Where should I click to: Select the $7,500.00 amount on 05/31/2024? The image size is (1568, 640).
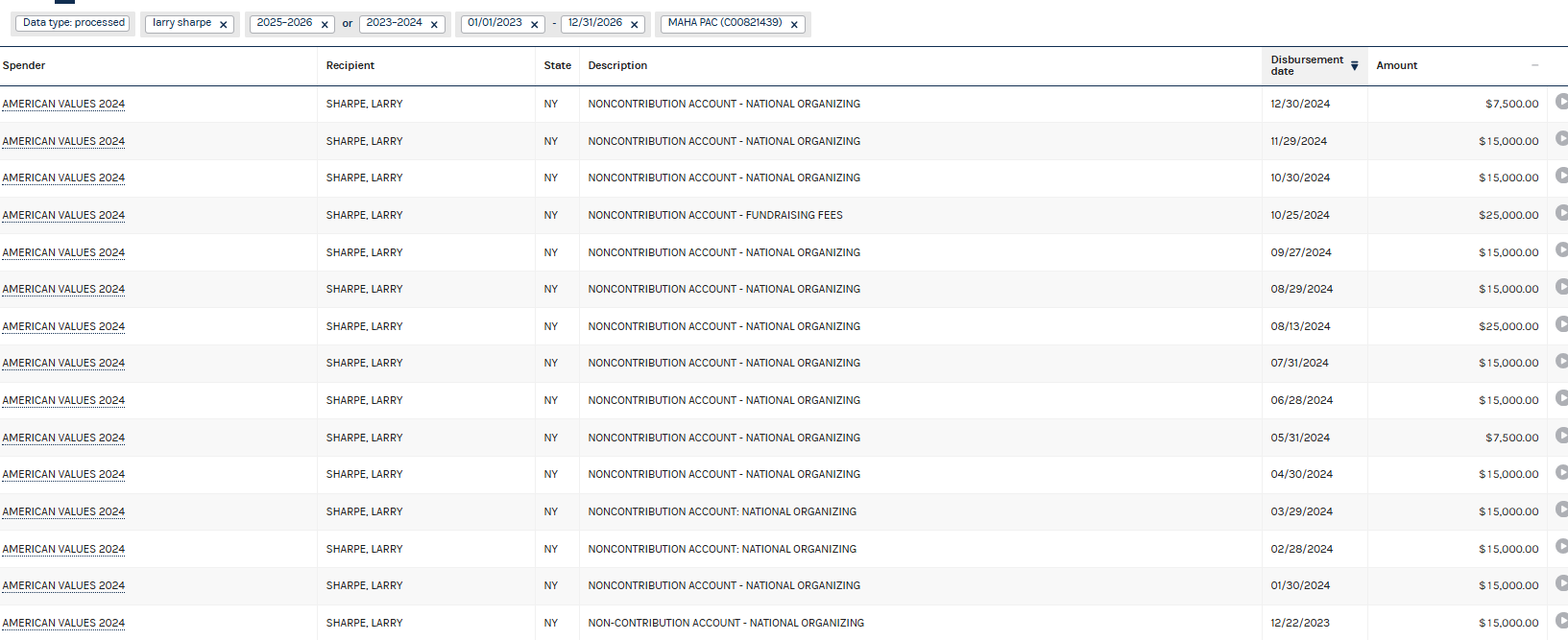pyautogui.click(x=1512, y=438)
